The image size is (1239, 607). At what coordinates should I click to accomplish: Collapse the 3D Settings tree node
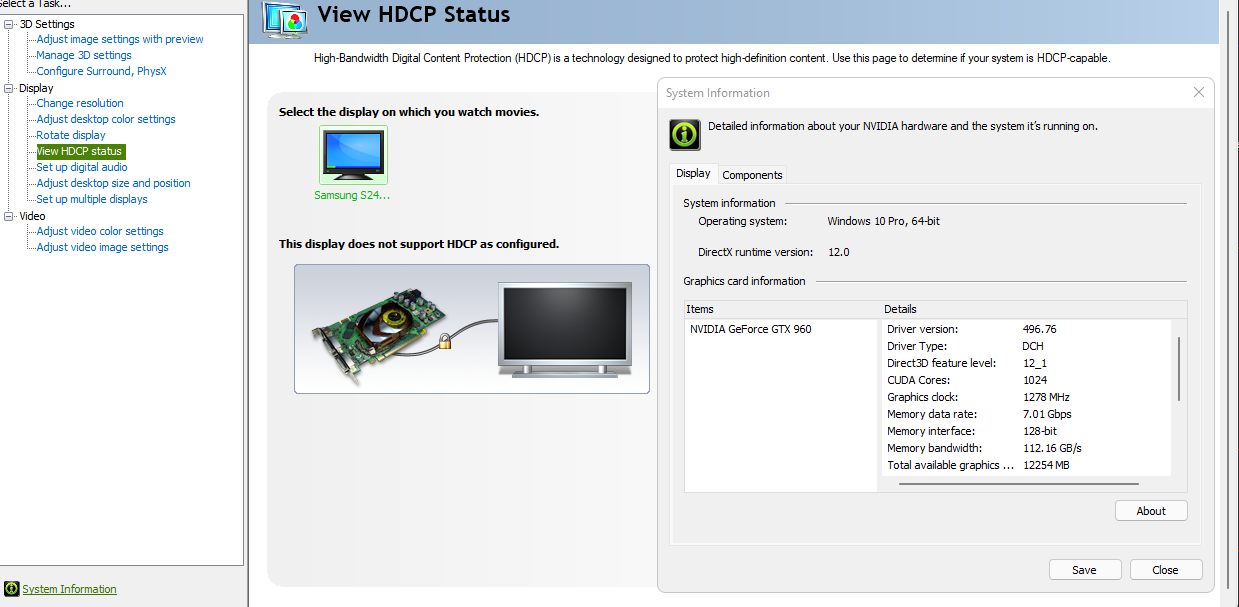point(10,24)
